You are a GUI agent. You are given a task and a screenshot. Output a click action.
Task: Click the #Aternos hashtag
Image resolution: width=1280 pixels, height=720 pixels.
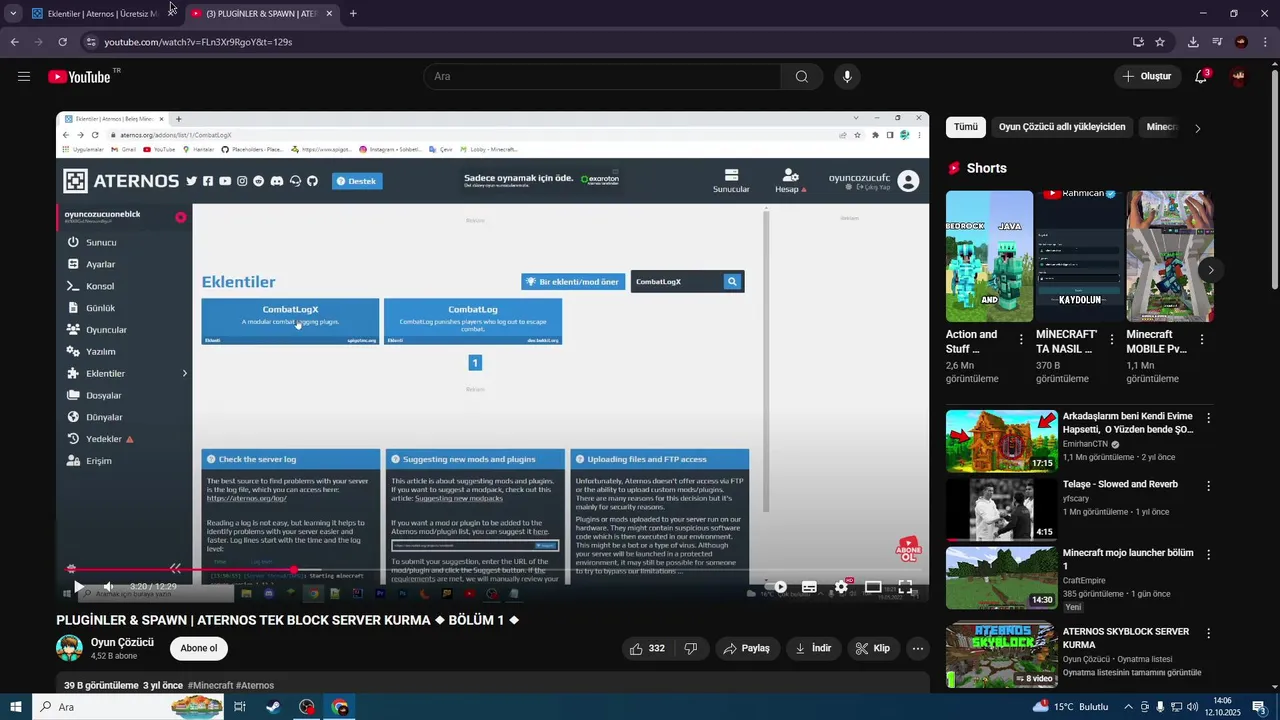255,685
